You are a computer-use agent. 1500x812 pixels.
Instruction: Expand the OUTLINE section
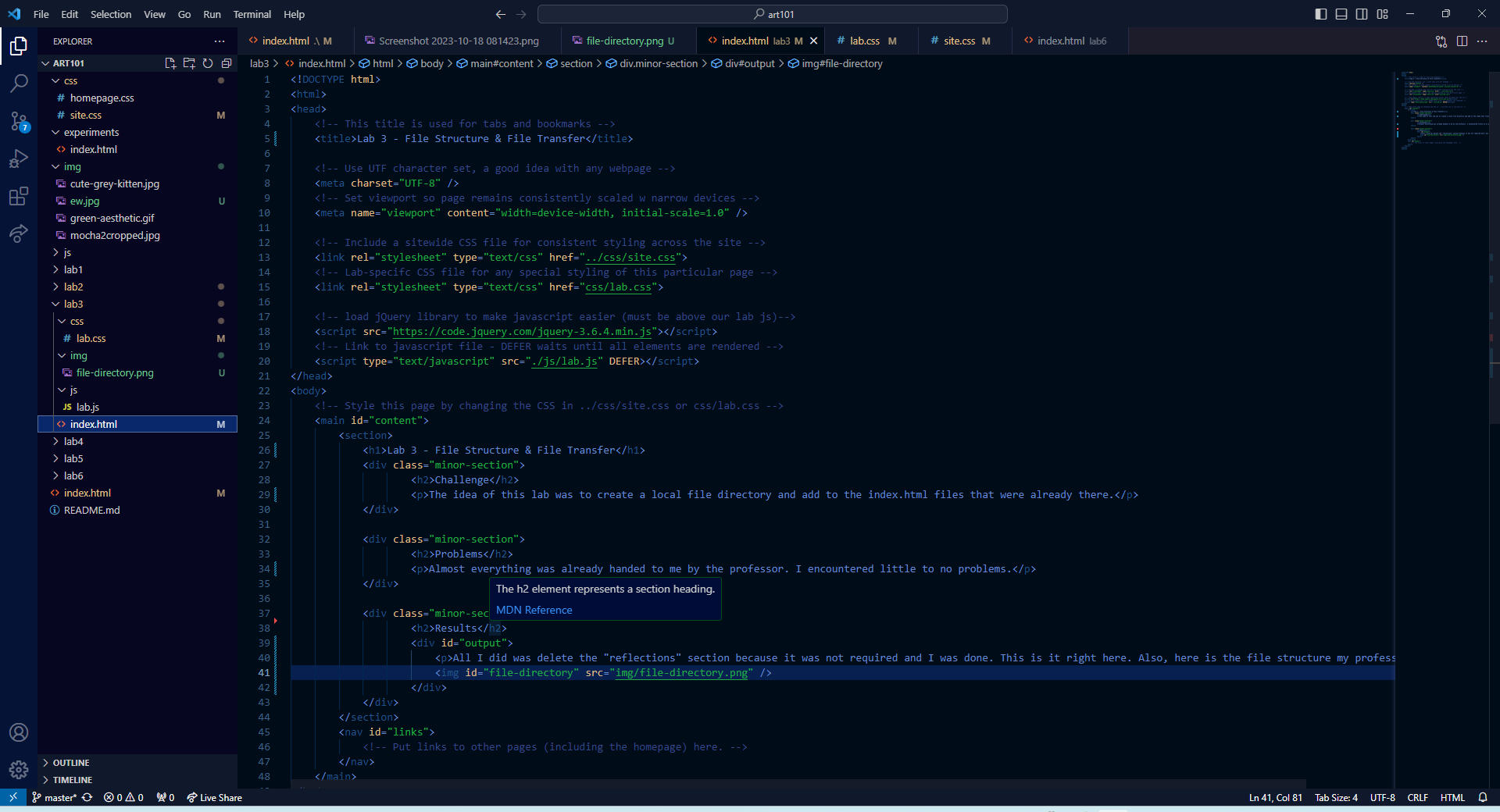(x=71, y=763)
